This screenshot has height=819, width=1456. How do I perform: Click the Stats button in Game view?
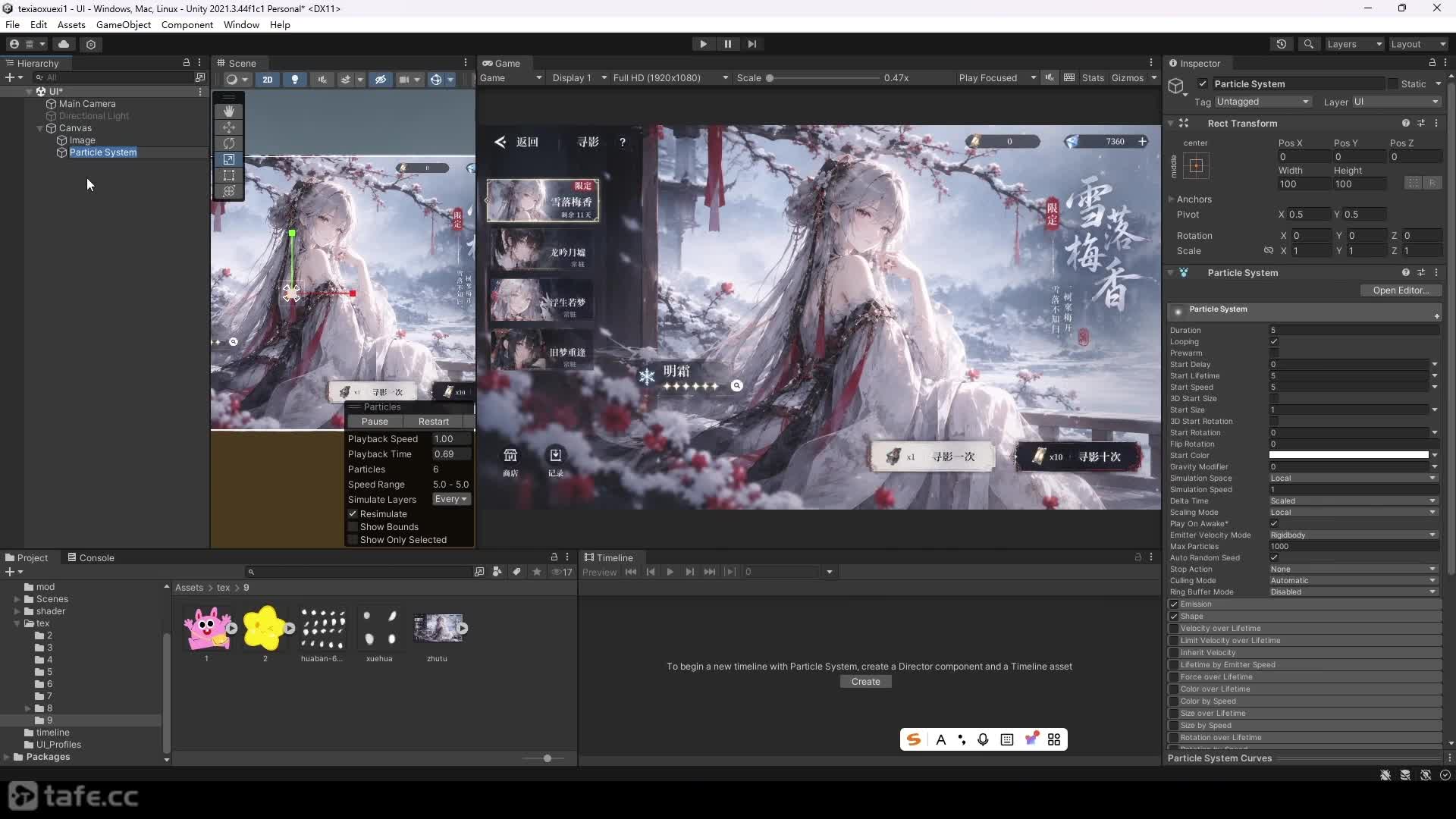tap(1093, 77)
